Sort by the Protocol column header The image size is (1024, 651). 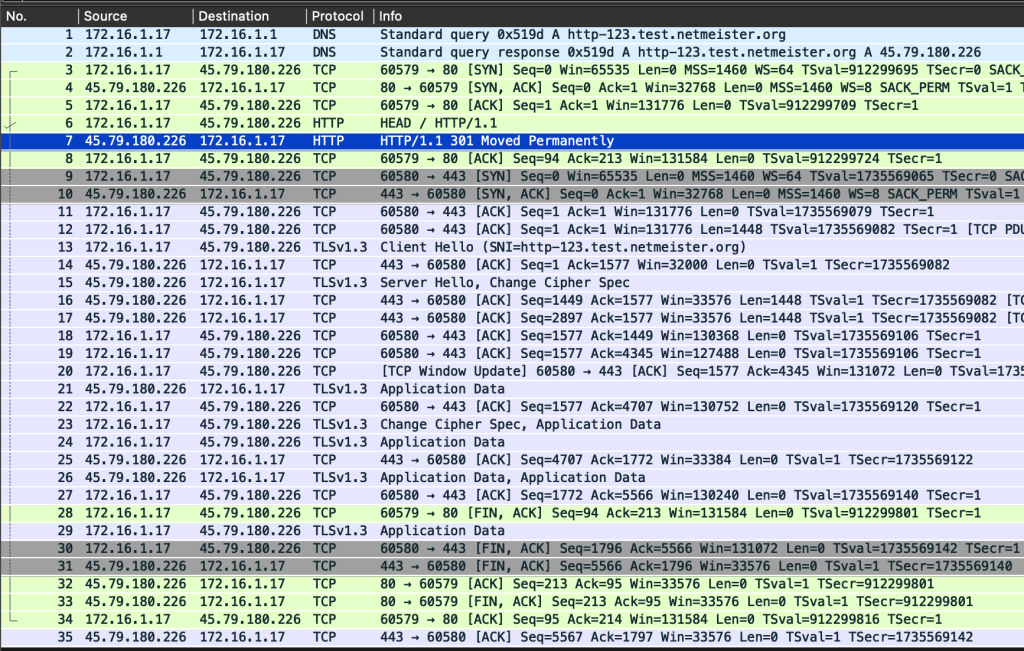(x=340, y=16)
